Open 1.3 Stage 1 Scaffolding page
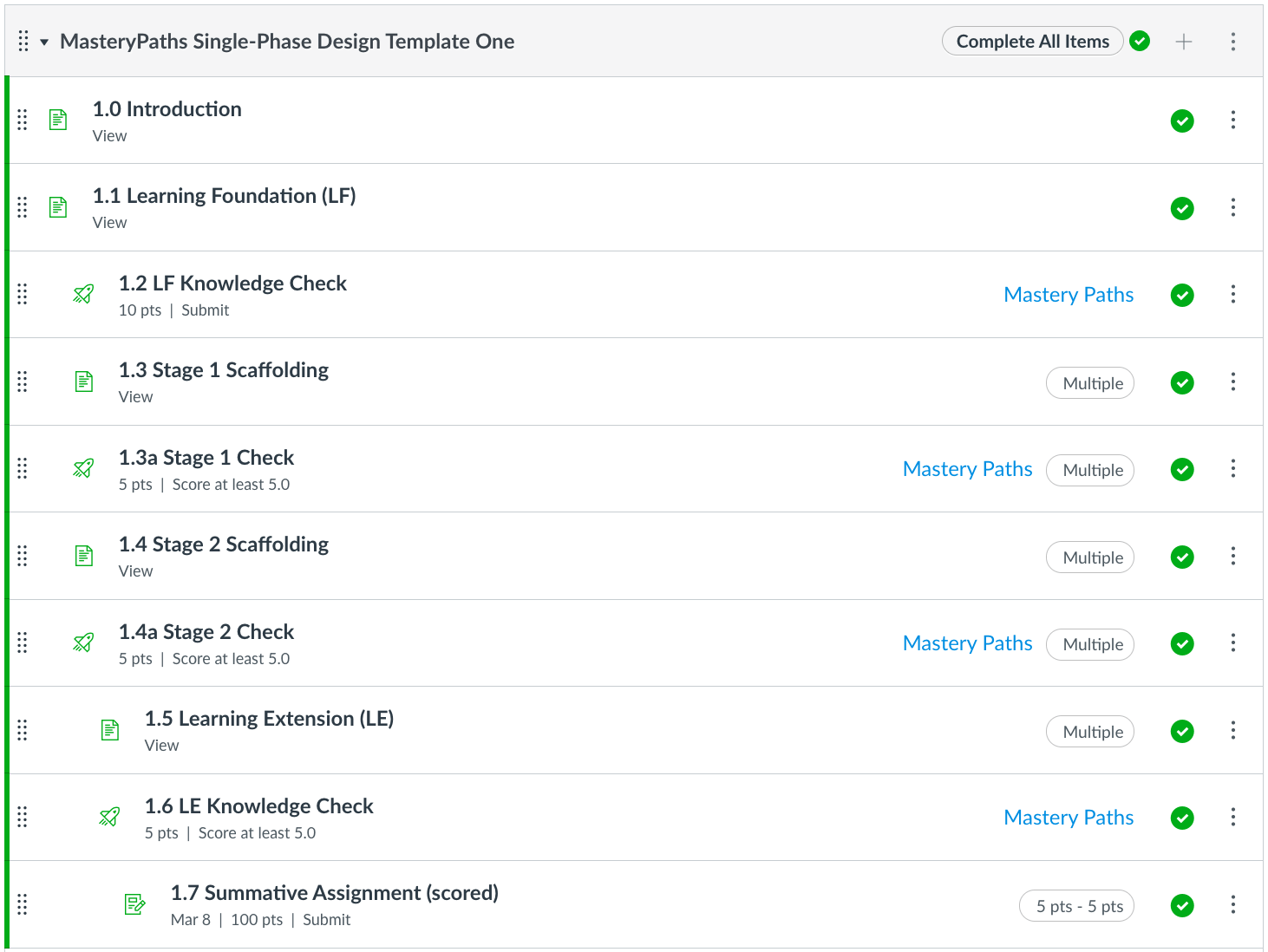The width and height of the screenshot is (1268, 952). click(224, 370)
